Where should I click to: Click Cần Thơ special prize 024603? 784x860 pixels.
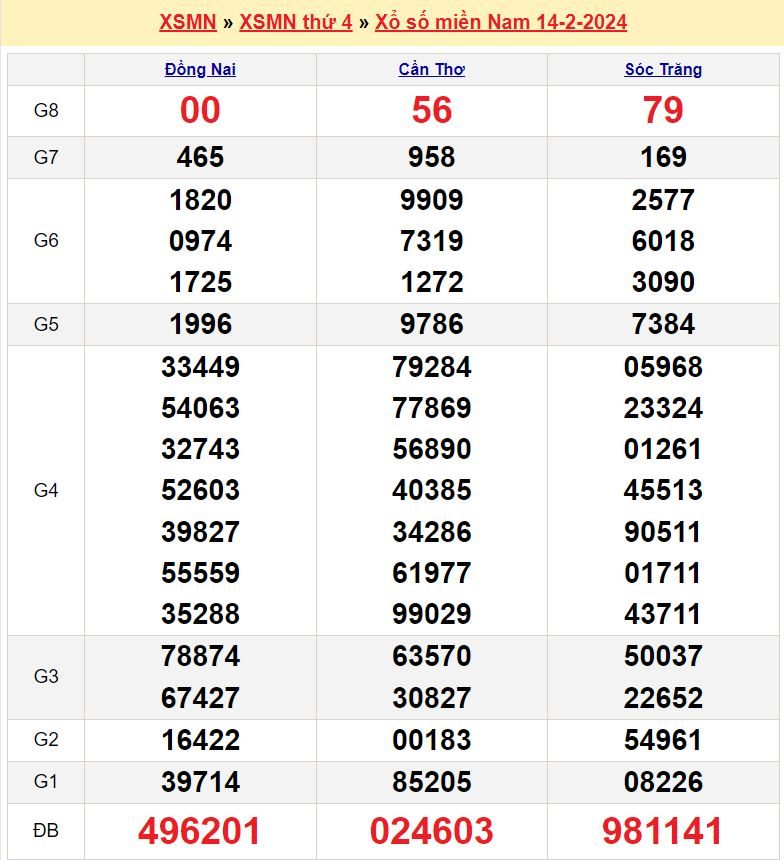[x=432, y=831]
